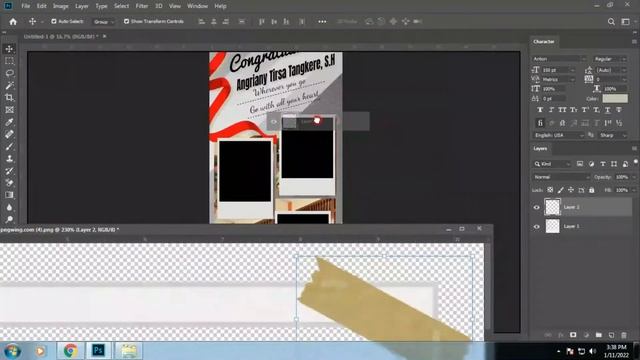Viewport: 640px width, 360px height.
Task: Create new group folder icon
Action: 598,335
